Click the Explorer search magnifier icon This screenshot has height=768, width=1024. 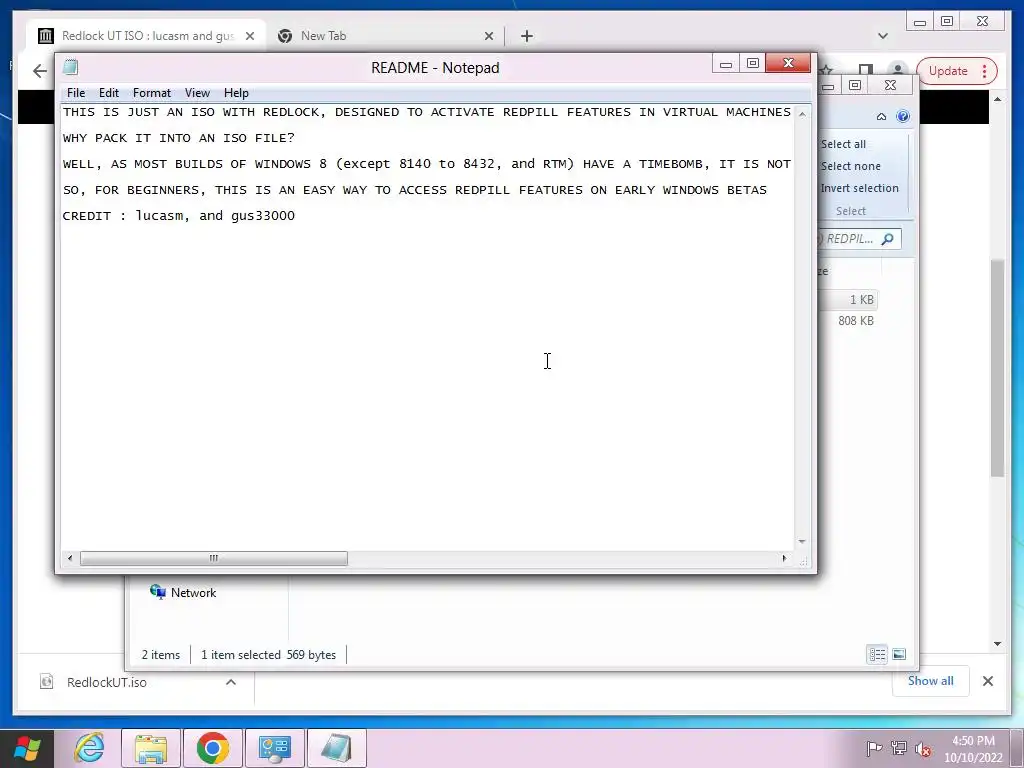point(887,239)
